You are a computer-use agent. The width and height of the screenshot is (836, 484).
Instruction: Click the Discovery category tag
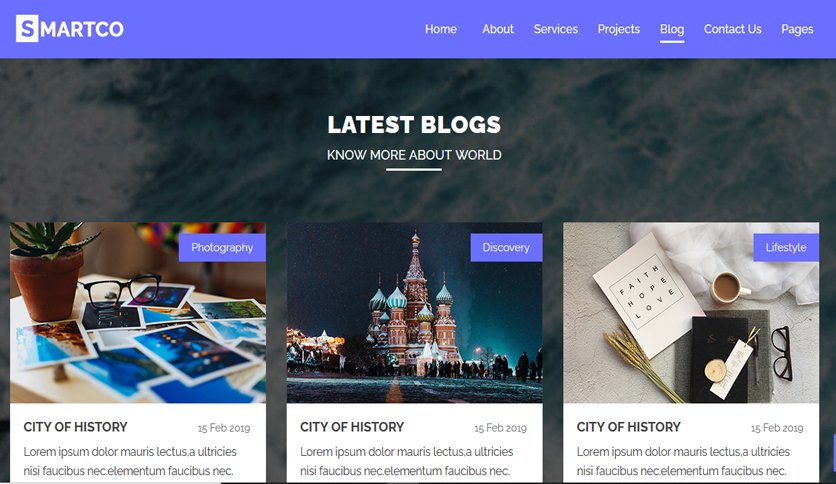[506, 247]
